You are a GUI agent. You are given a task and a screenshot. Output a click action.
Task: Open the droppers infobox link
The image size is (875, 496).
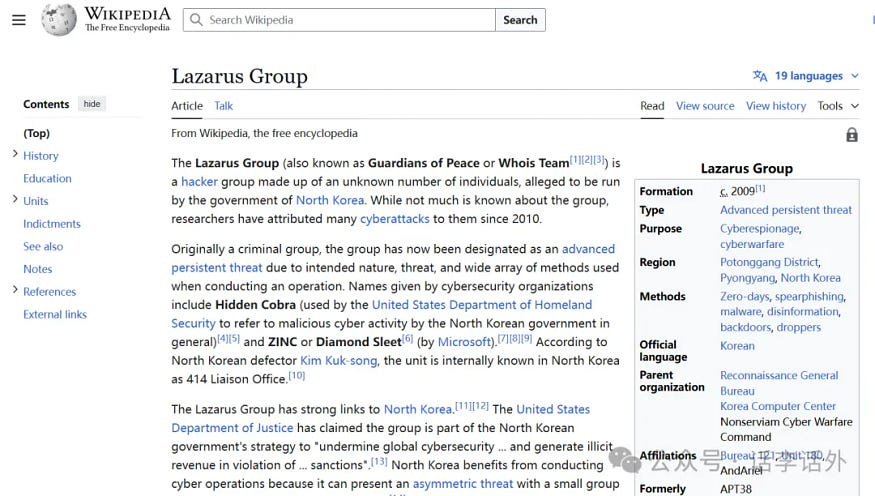[799, 328]
